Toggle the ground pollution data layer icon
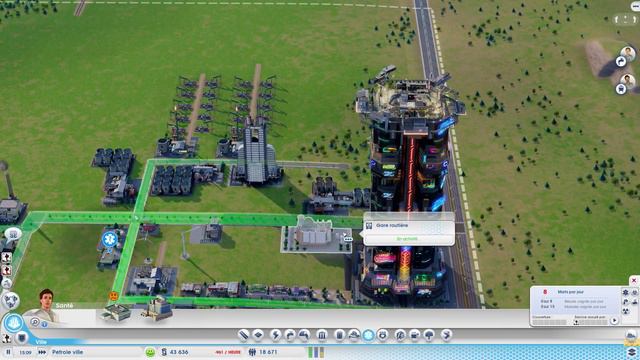The height and width of the screenshot is (360, 640). tap(635, 302)
